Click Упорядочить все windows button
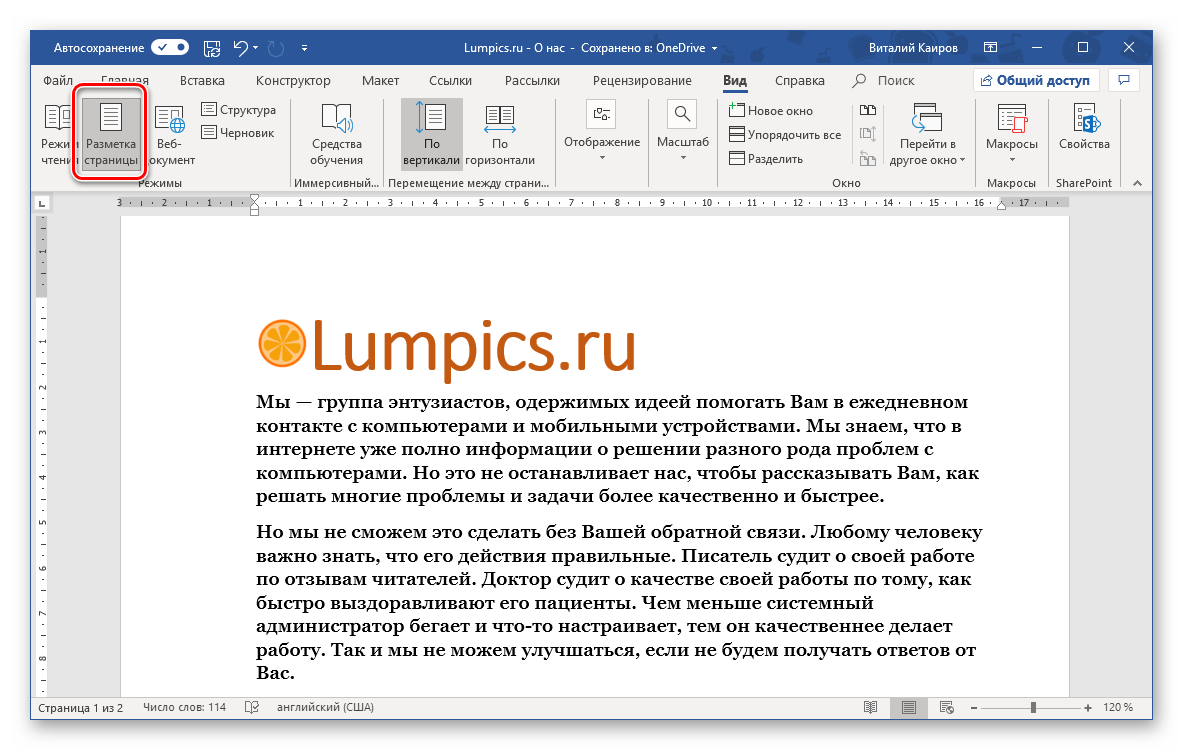 [x=785, y=135]
